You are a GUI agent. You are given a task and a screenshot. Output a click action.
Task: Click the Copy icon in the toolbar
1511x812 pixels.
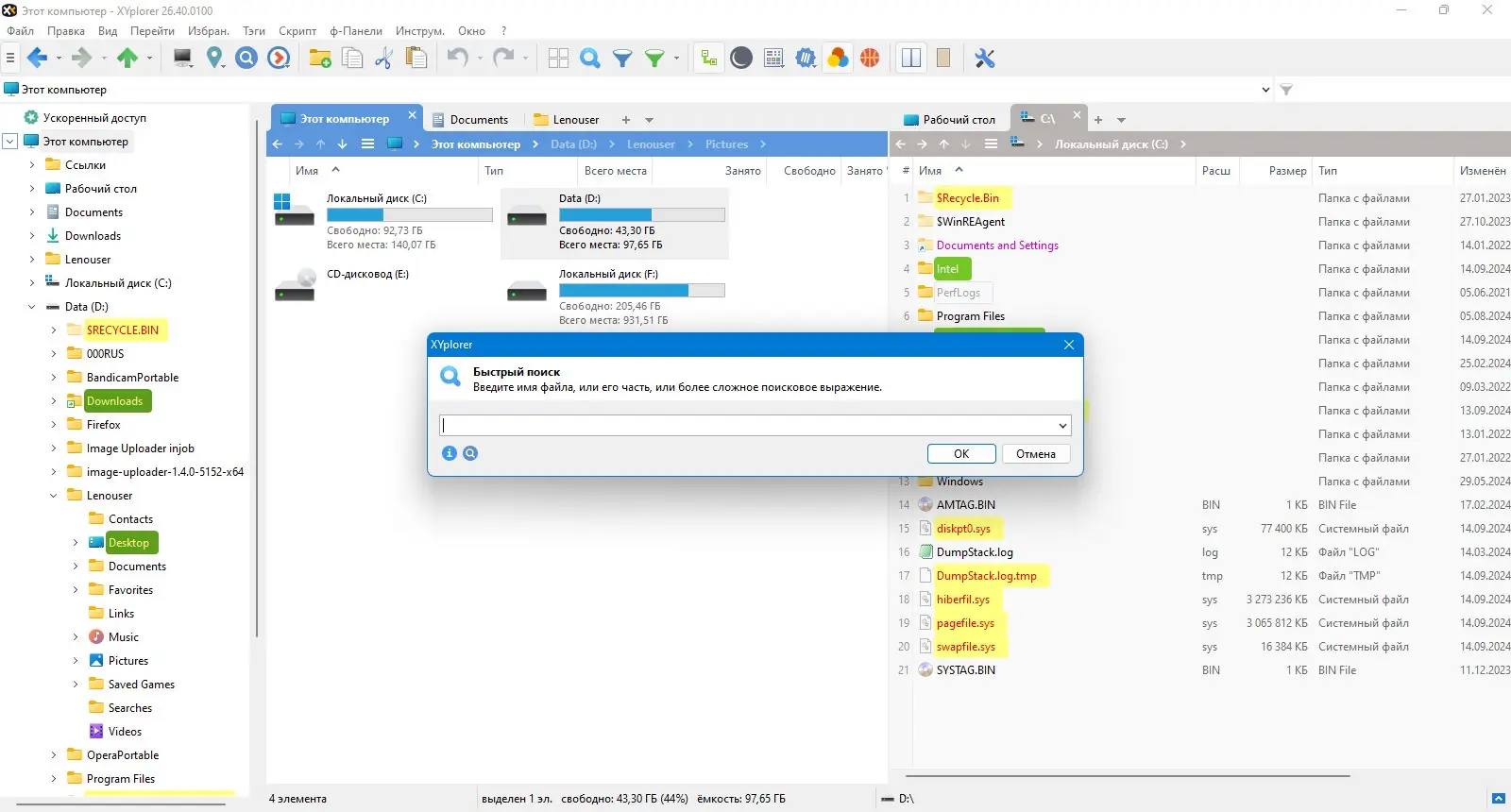click(x=352, y=59)
